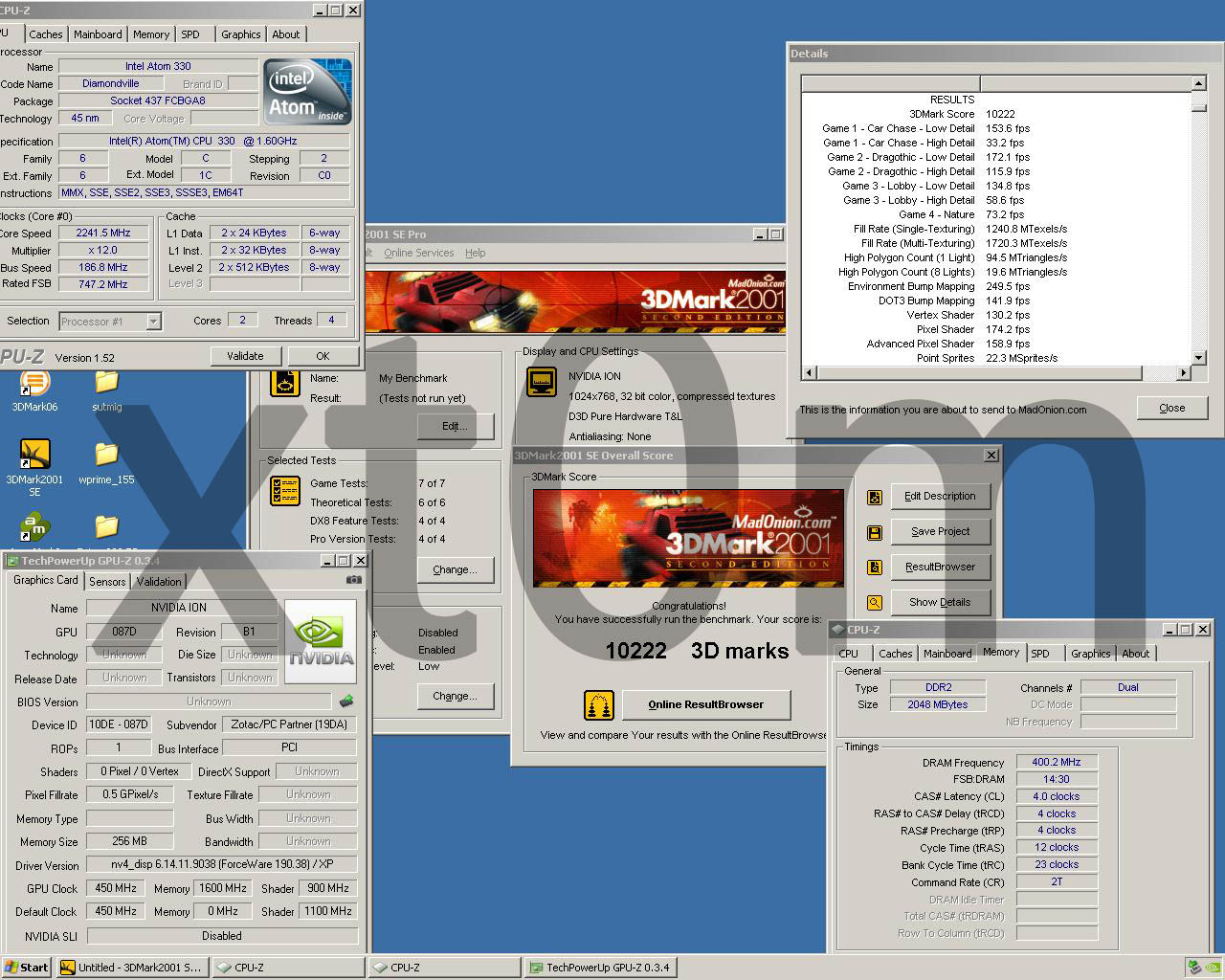Open Mainboard tab in the CPU-Z Memory window

947,654
